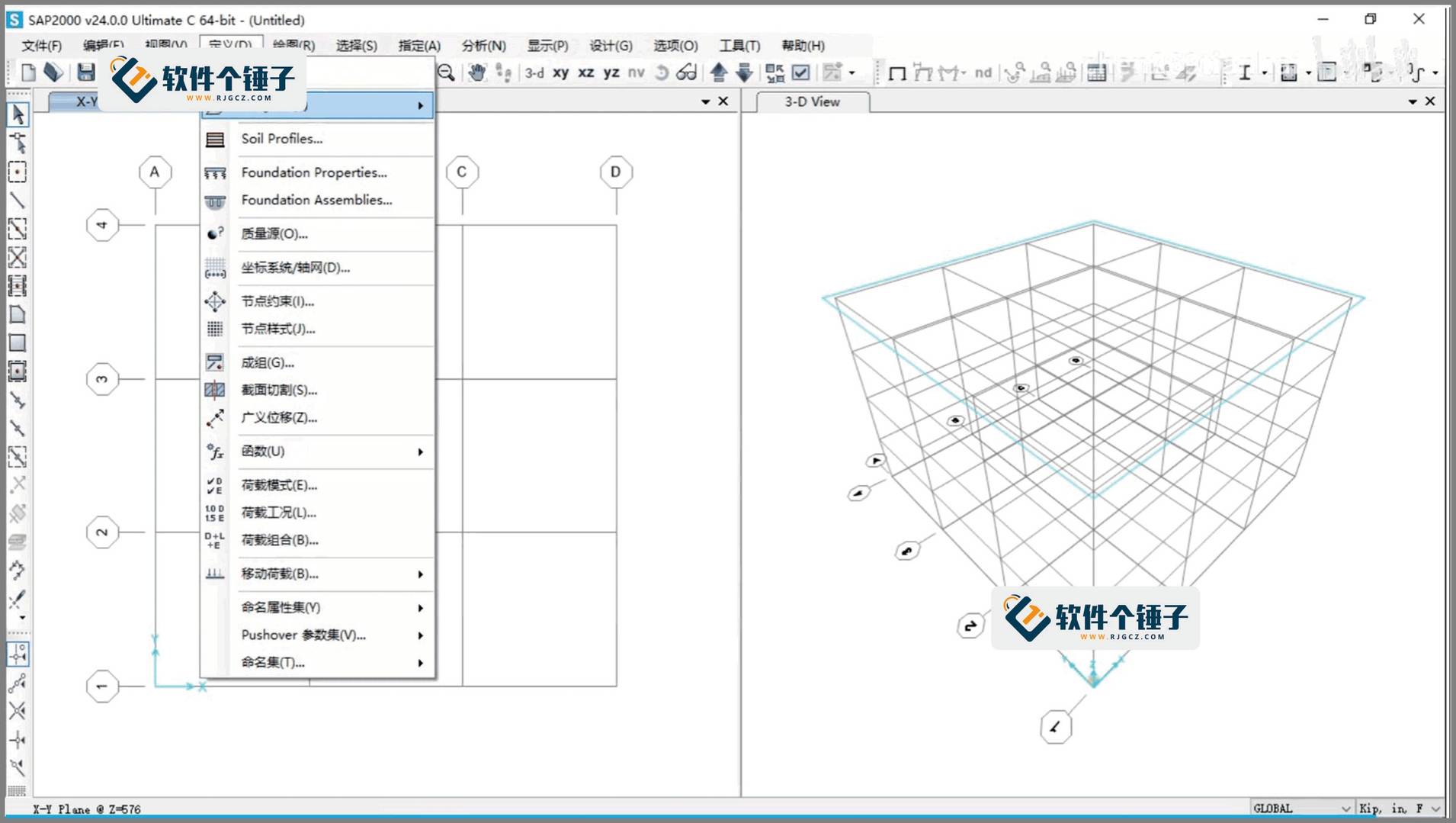Viewport: 1456px width, 823px height.
Task: Expand the 命名属性集(Y) submenu
Action: (x=318, y=608)
